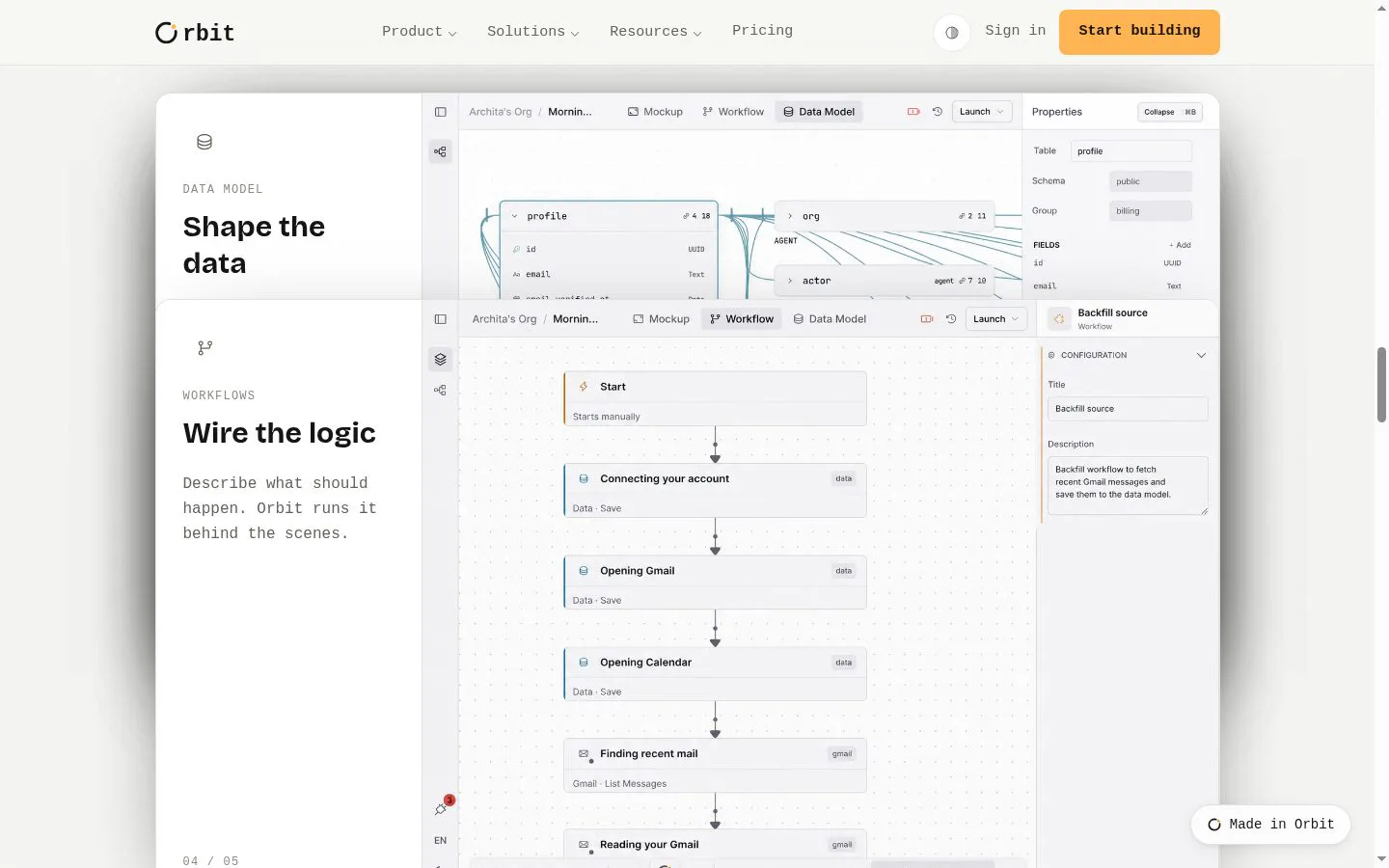Viewport: 1389px width, 868px height.
Task: Click the graph nodes icon in Workflow sidebar
Action: (x=441, y=391)
